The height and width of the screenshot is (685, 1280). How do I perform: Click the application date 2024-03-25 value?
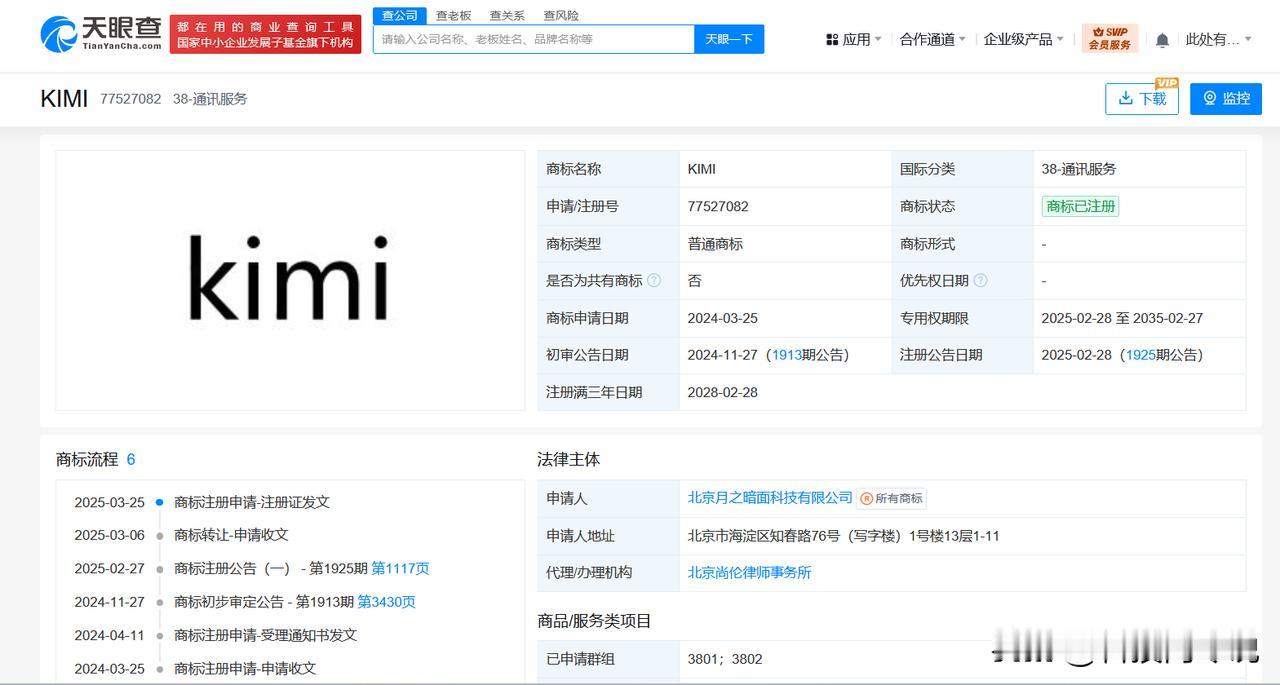[723, 318]
